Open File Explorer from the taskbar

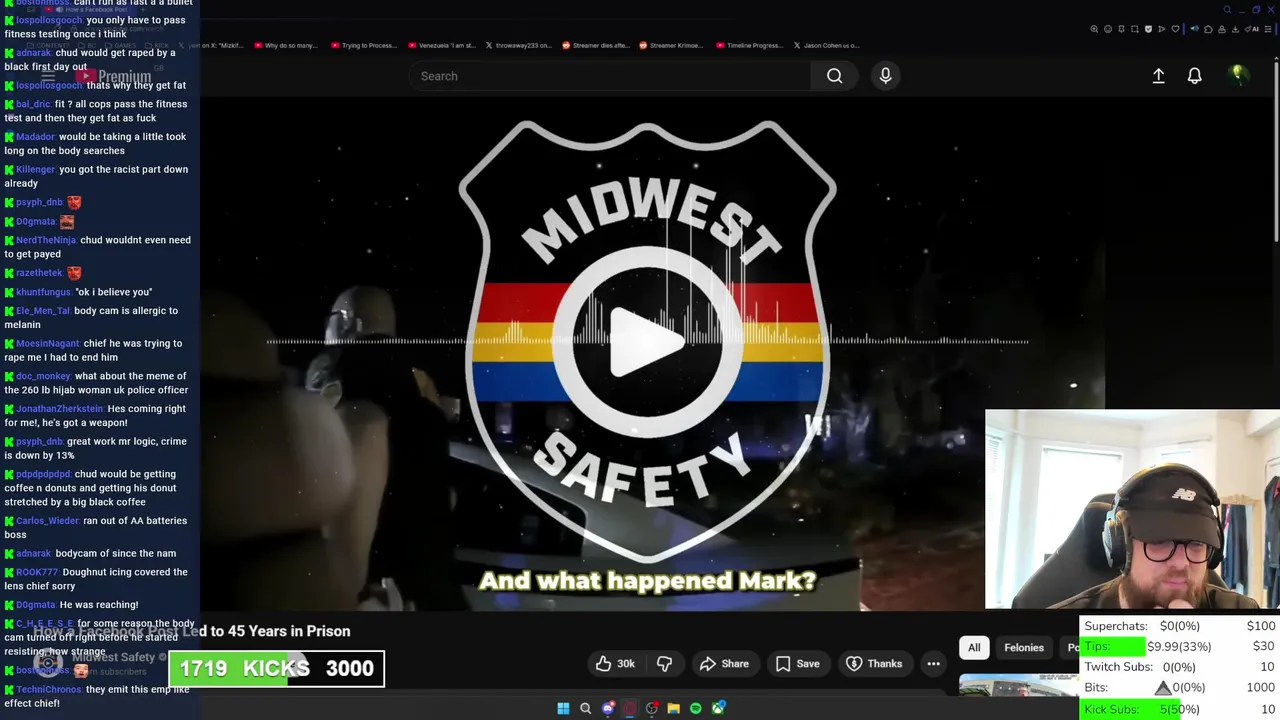pos(674,708)
